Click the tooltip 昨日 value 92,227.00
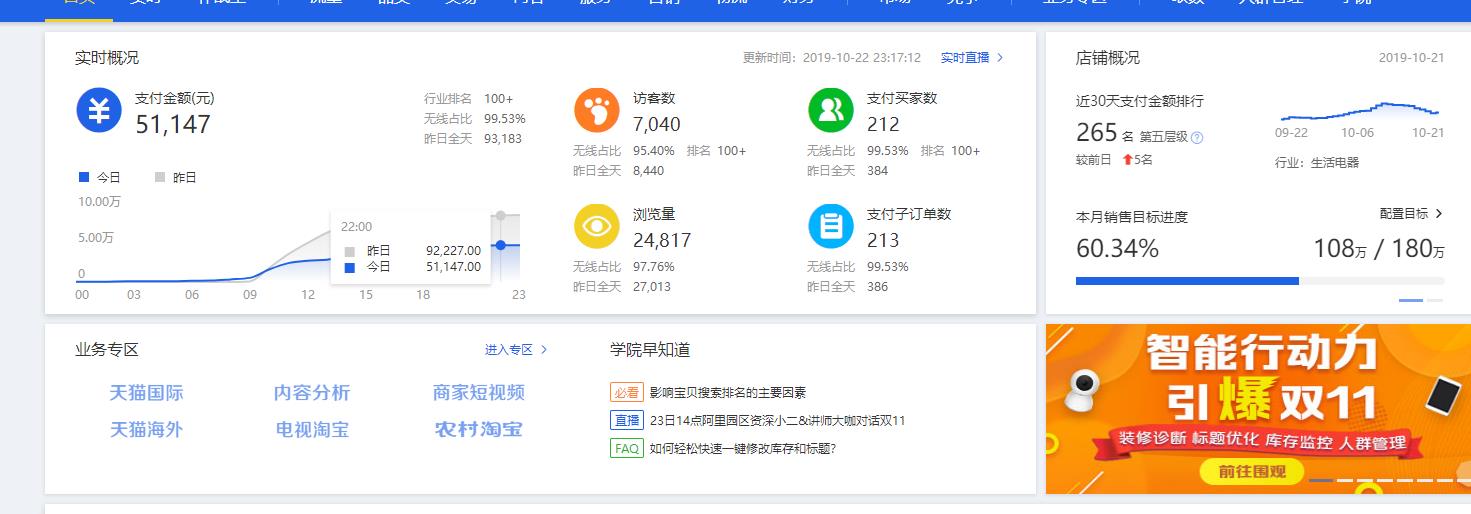Screen dimensions: 1471x514 click(x=453, y=251)
